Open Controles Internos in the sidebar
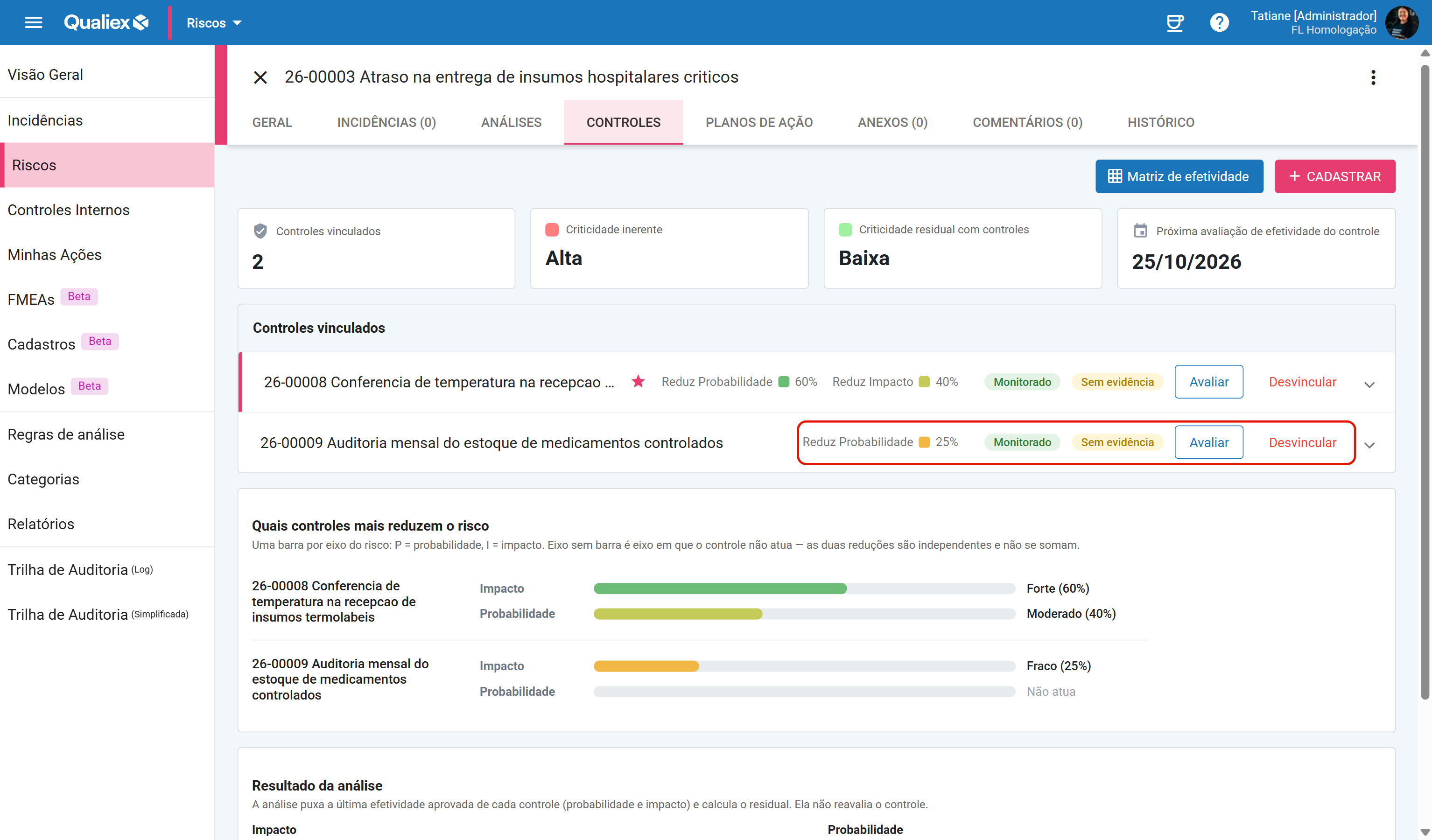The width and height of the screenshot is (1432, 840). pos(107,210)
